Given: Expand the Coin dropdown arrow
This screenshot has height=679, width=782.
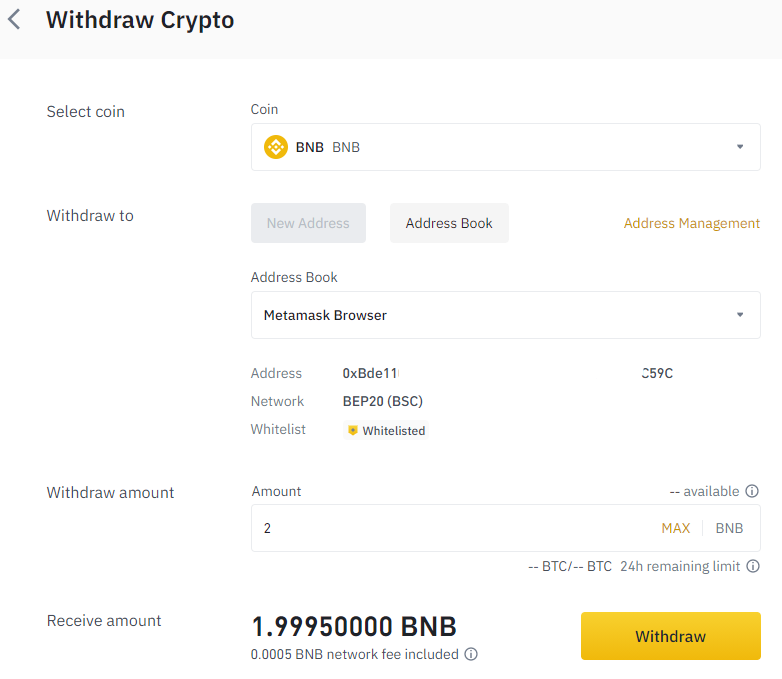Looking at the screenshot, I should tap(740, 147).
